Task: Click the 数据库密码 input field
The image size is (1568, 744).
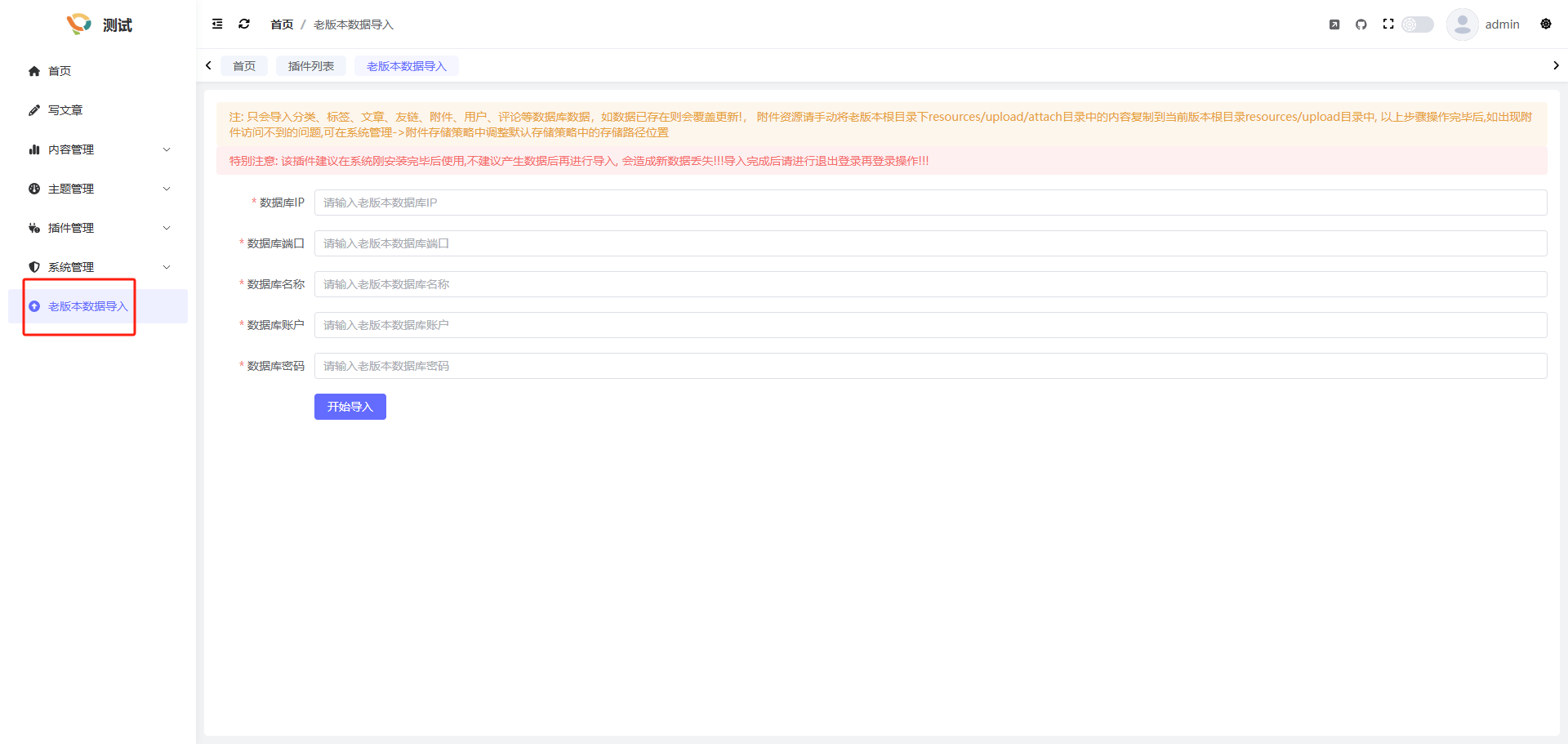Action: pyautogui.click(x=930, y=366)
